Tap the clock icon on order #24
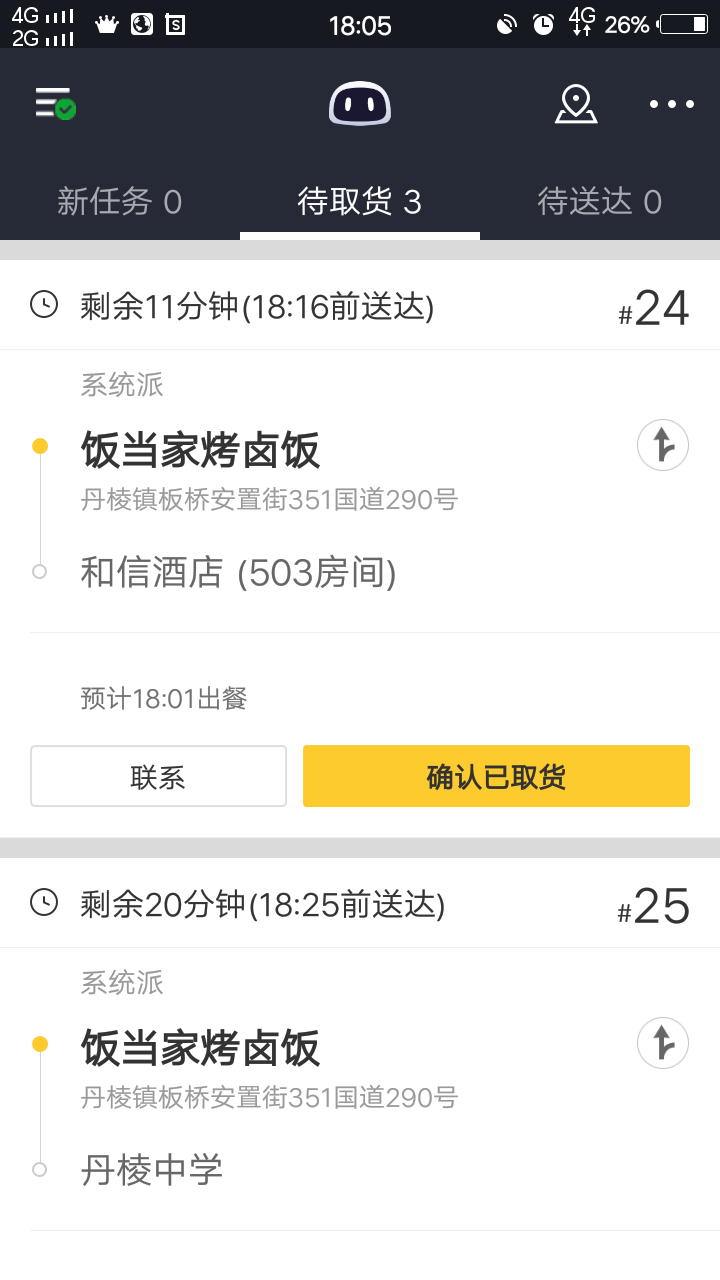 pos(44,305)
